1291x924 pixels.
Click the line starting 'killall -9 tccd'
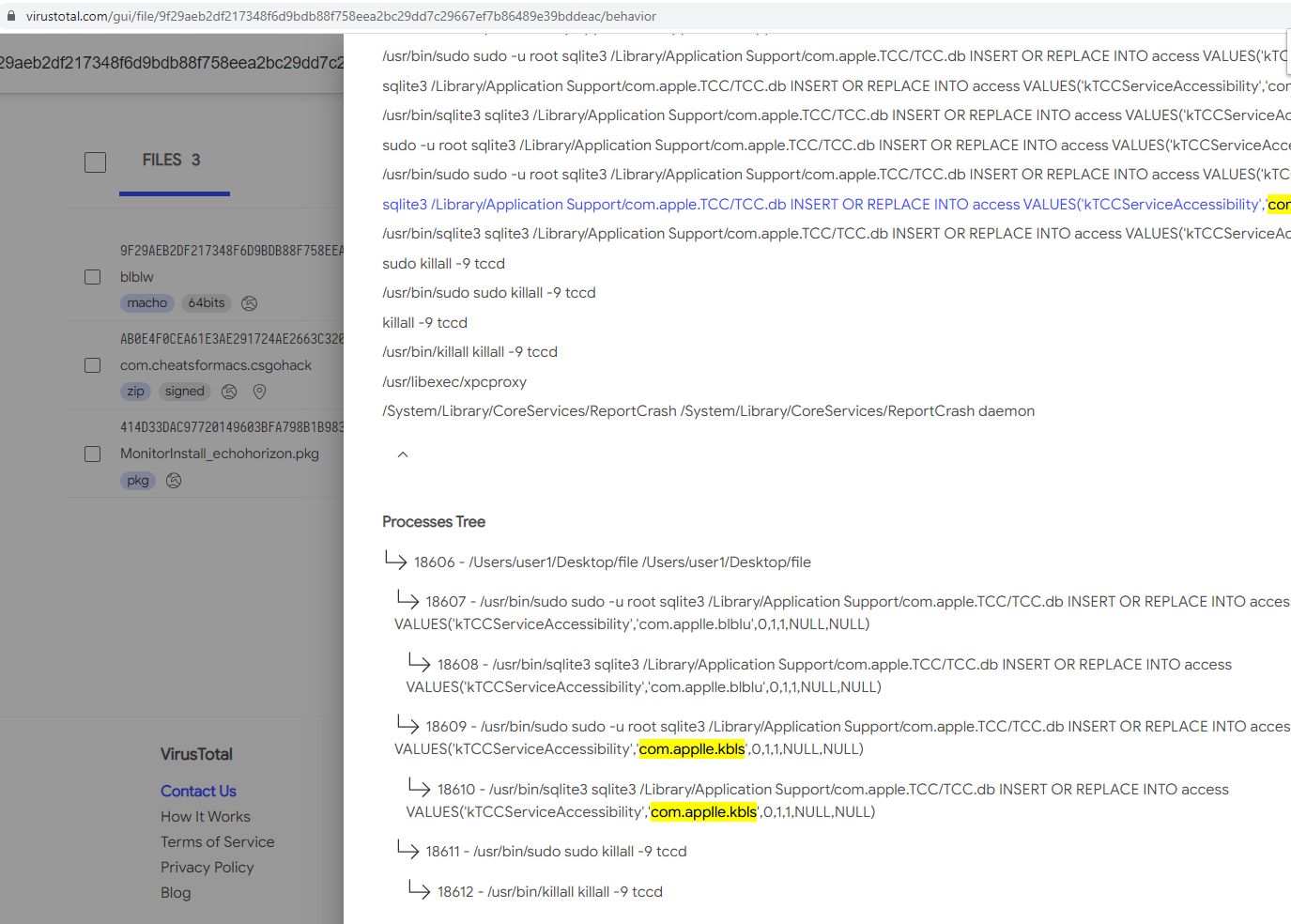[424, 323]
